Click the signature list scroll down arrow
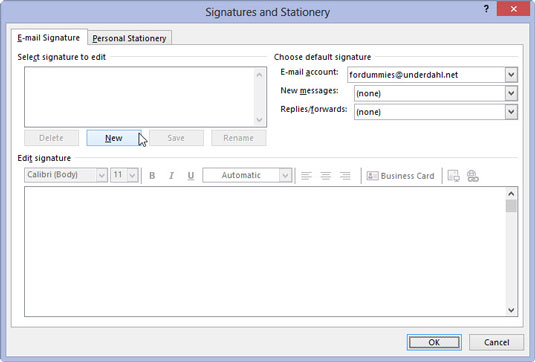This screenshot has width=535, height=362. 259,119
